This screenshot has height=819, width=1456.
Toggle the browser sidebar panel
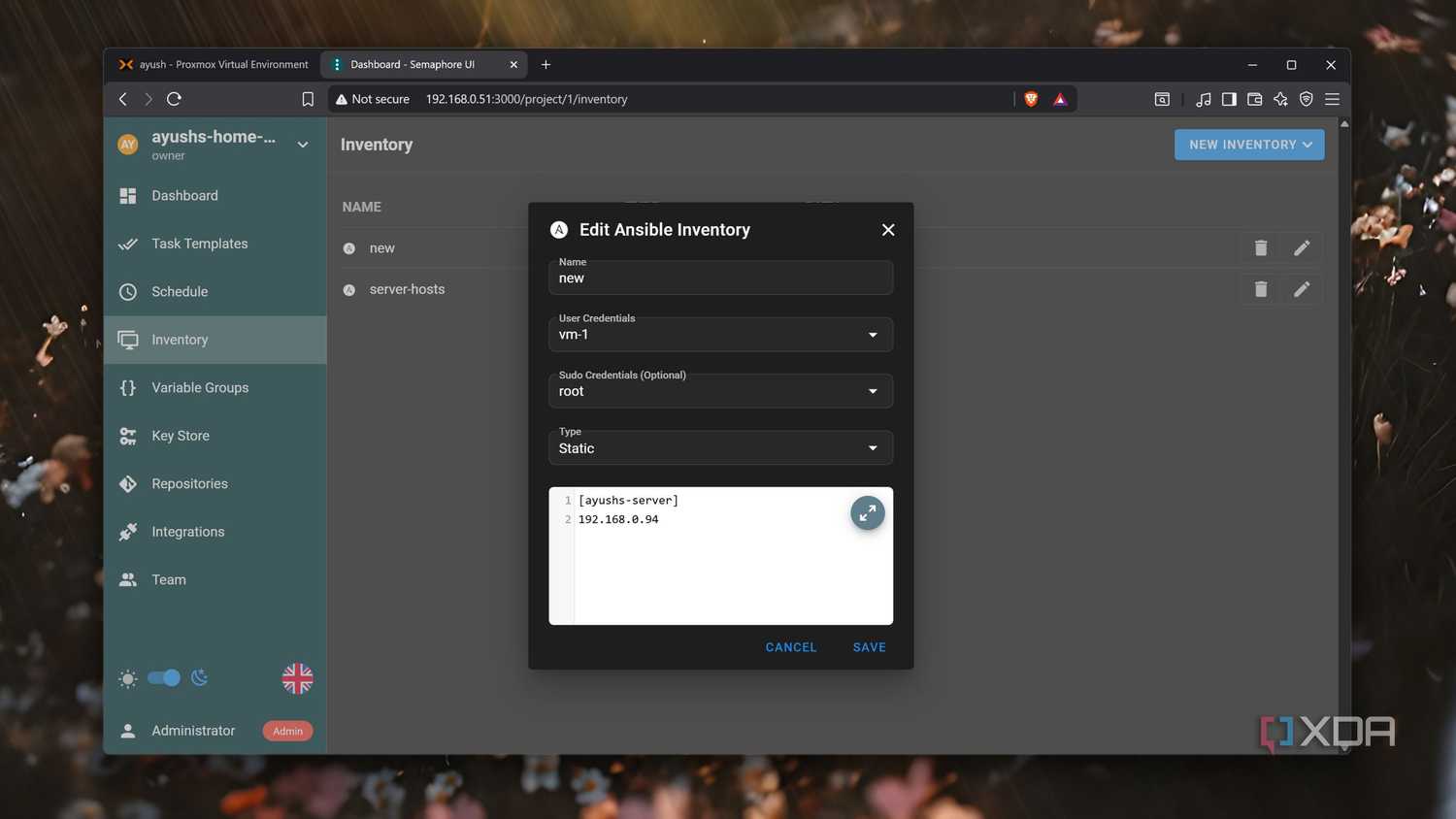(x=1229, y=99)
